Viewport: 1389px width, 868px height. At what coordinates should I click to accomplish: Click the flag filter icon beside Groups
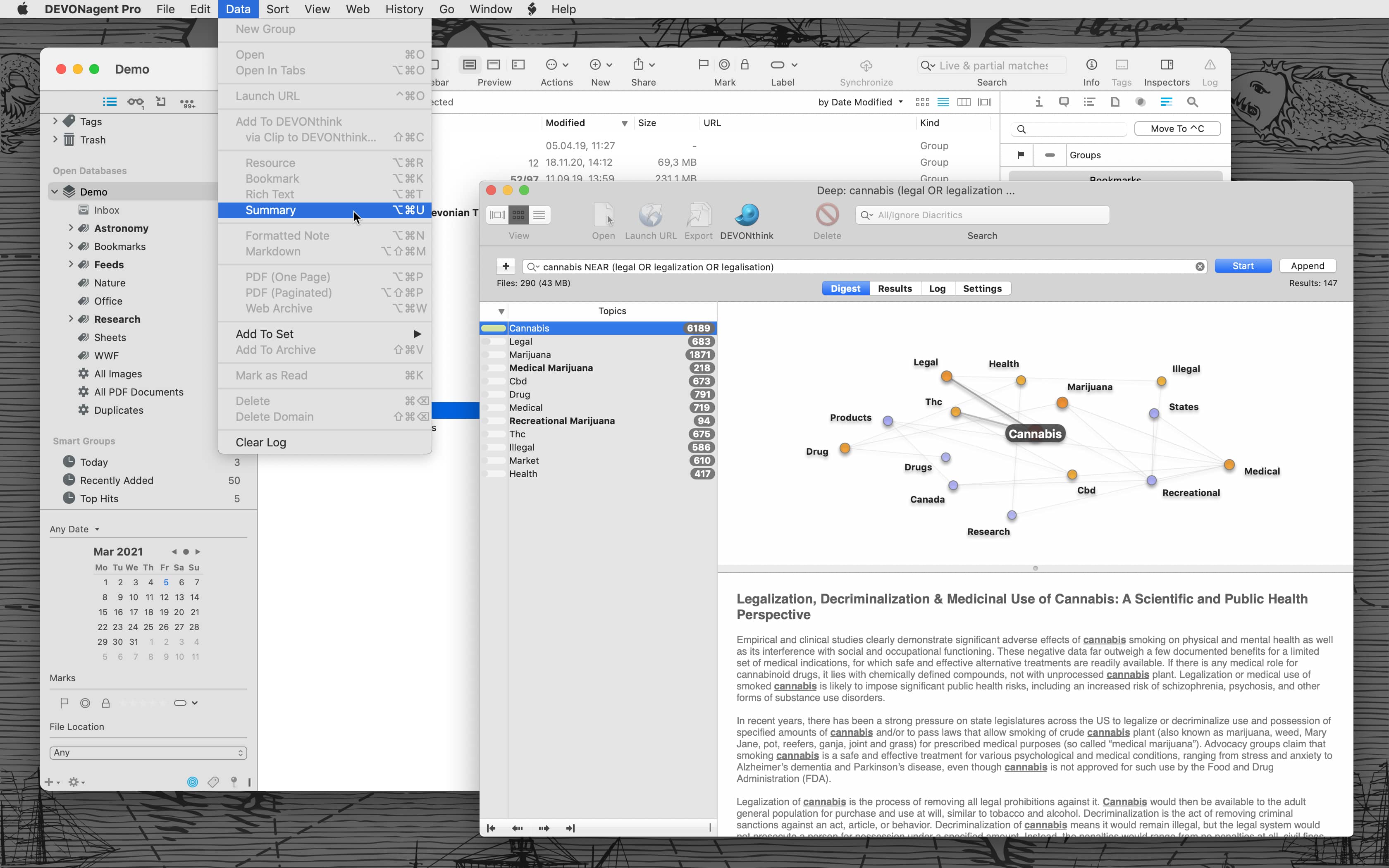click(x=1021, y=155)
